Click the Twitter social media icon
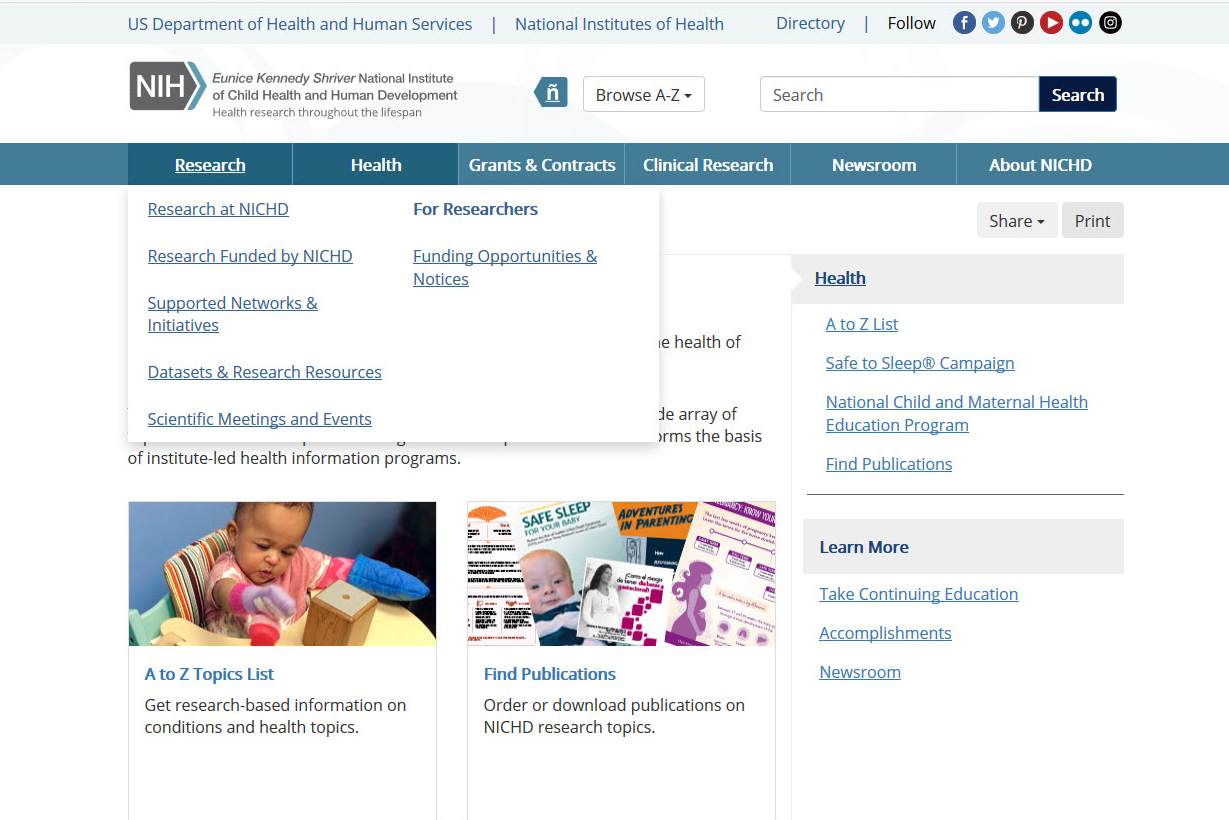The width and height of the screenshot is (1229, 820). 992,22
